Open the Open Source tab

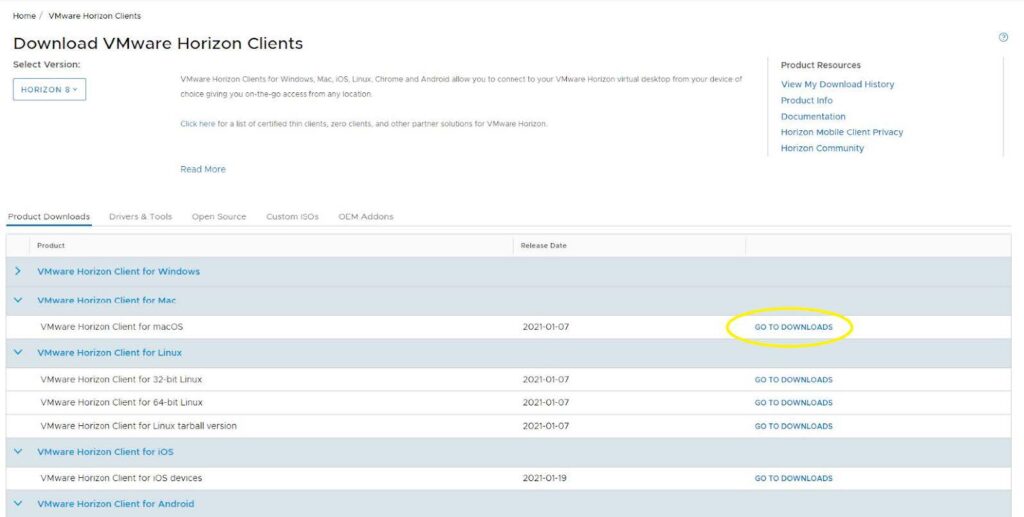click(x=219, y=217)
